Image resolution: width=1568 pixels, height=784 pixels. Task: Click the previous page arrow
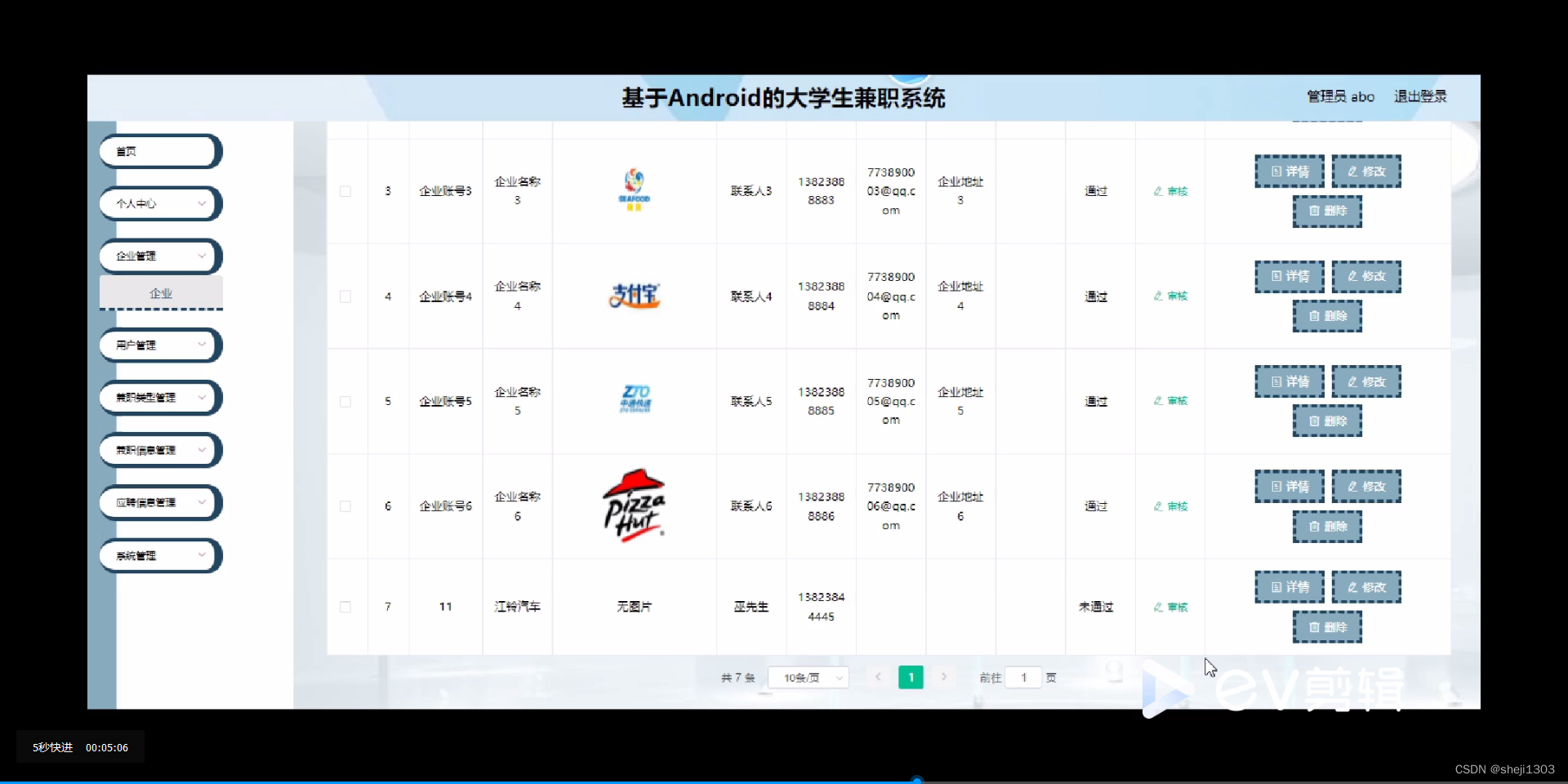coord(877,677)
